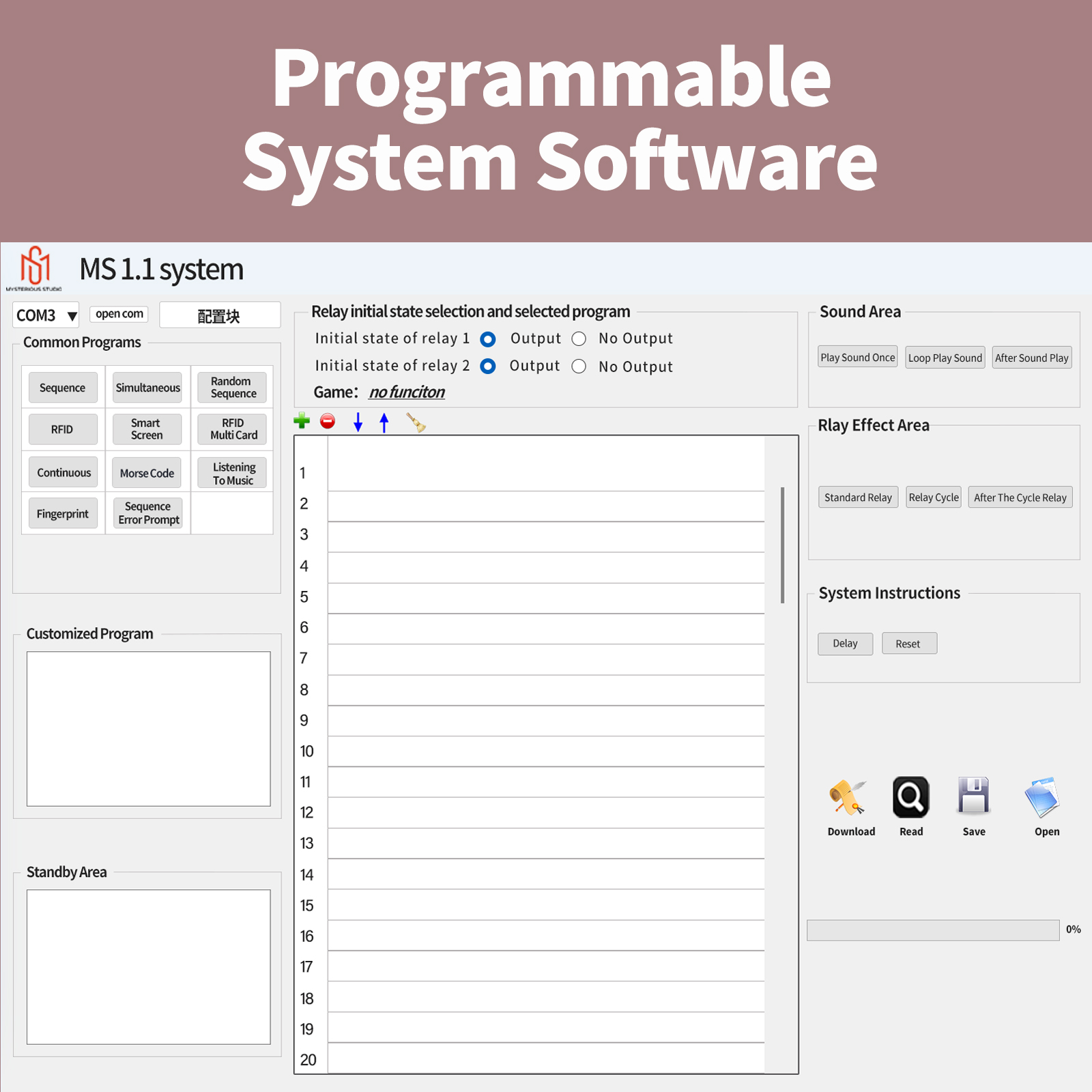Select No Output for relay 1
The width and height of the screenshot is (1092, 1092).
(x=579, y=339)
